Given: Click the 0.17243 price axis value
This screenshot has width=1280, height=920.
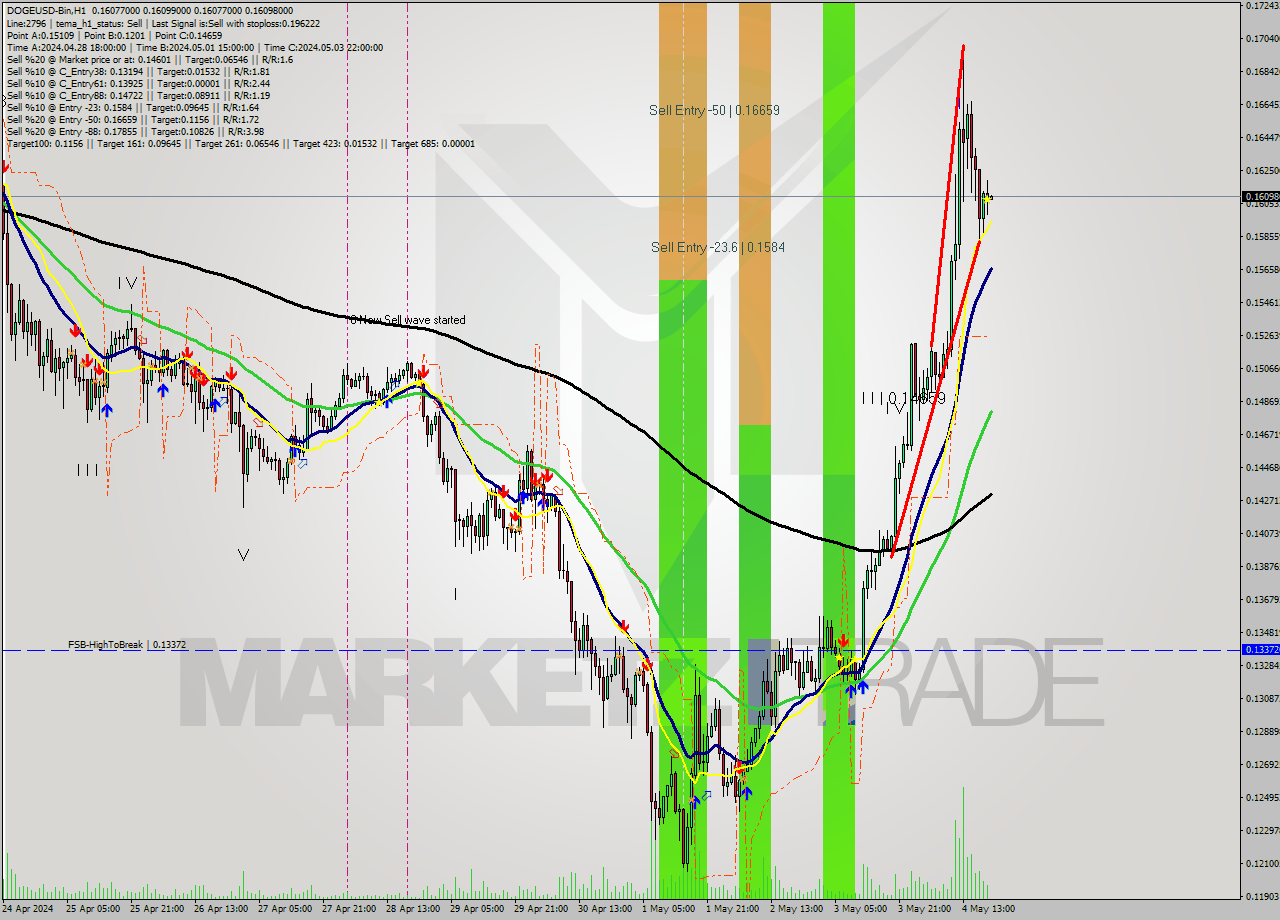Looking at the screenshot, I should (1262, 6).
